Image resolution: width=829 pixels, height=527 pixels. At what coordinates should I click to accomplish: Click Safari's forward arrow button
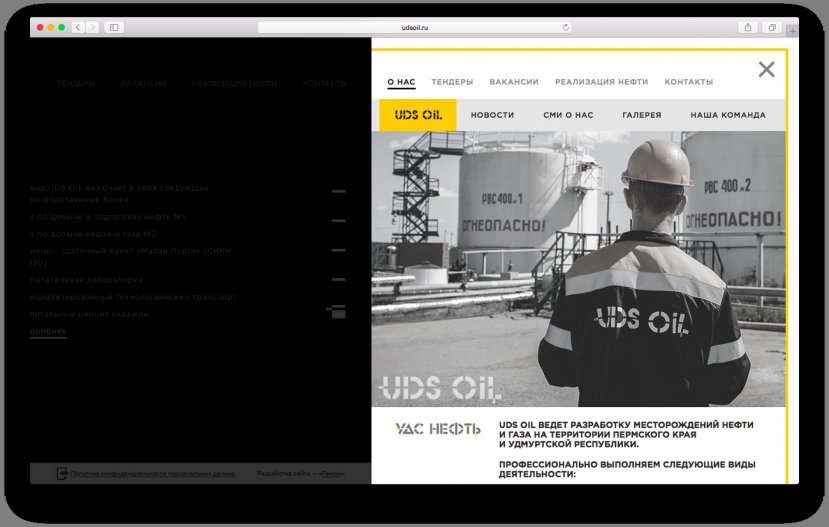[93, 27]
